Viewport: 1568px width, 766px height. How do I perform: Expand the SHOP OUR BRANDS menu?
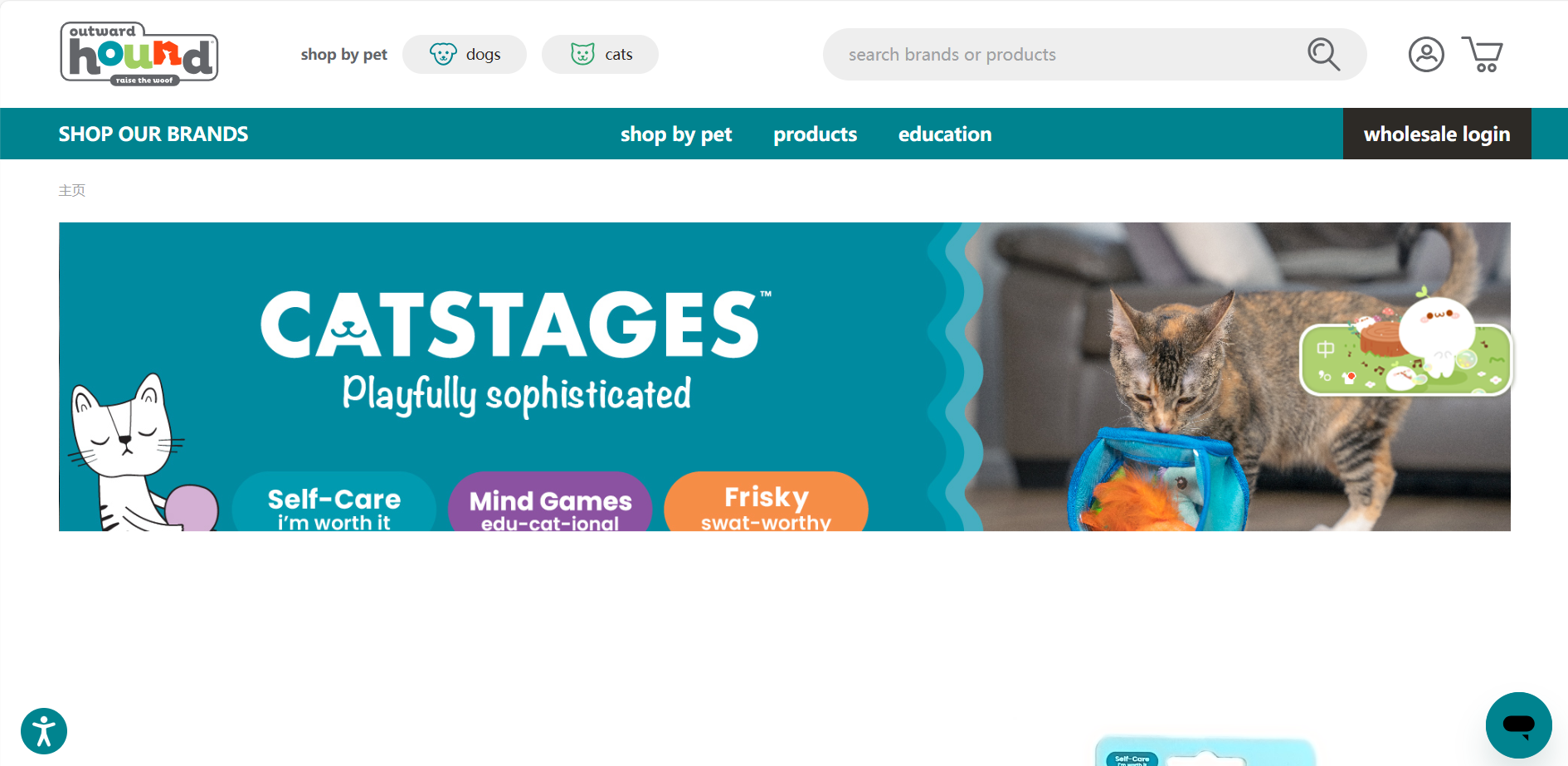[x=153, y=134]
